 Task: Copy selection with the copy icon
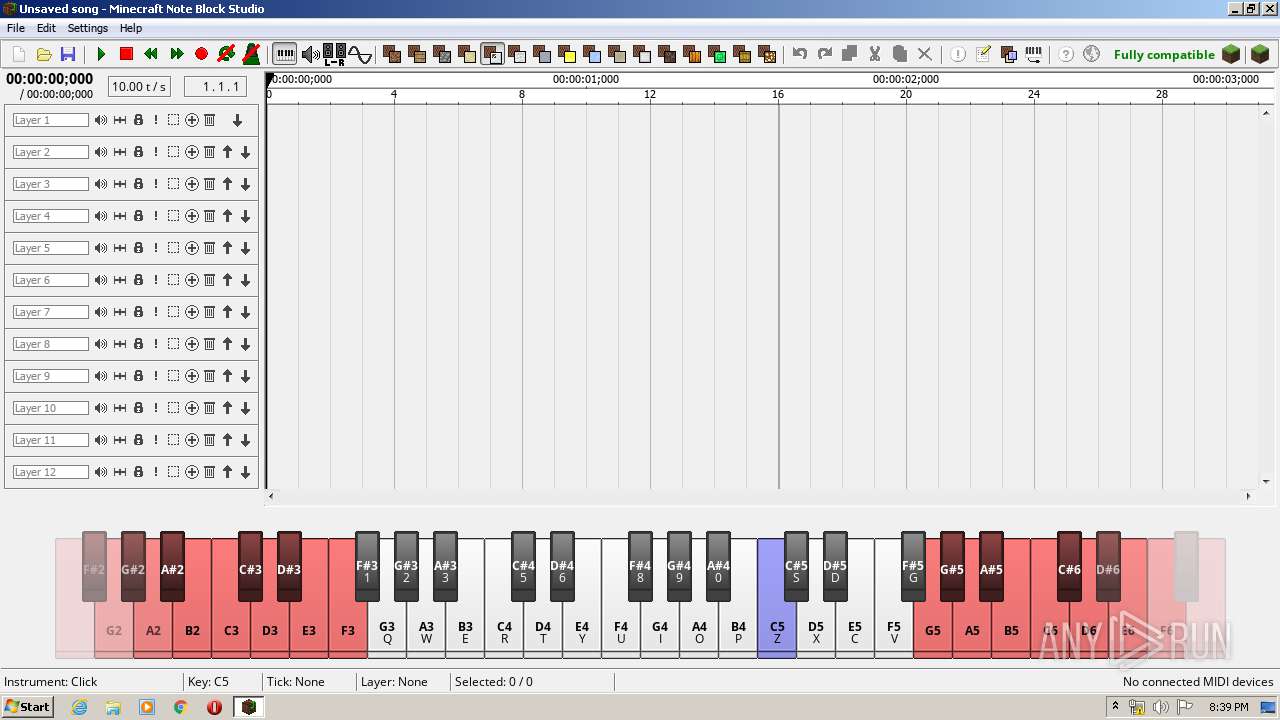coord(850,54)
